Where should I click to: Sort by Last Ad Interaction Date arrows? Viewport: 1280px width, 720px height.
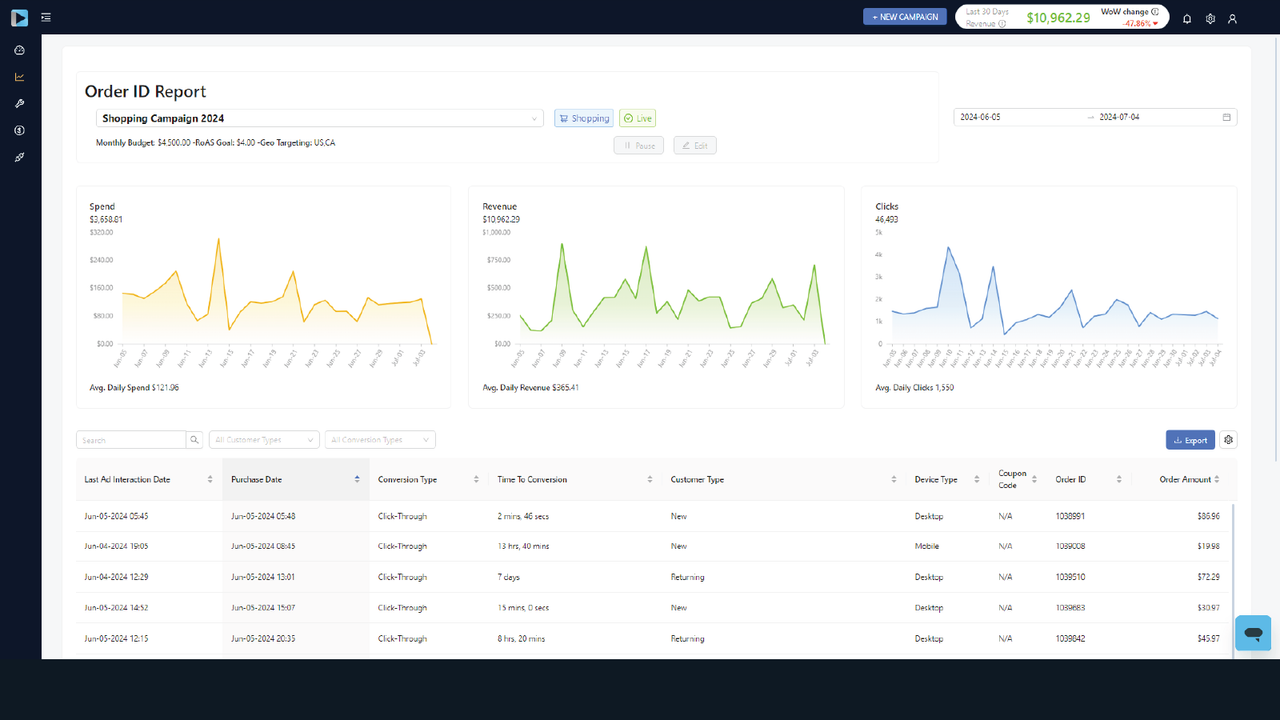coord(210,480)
